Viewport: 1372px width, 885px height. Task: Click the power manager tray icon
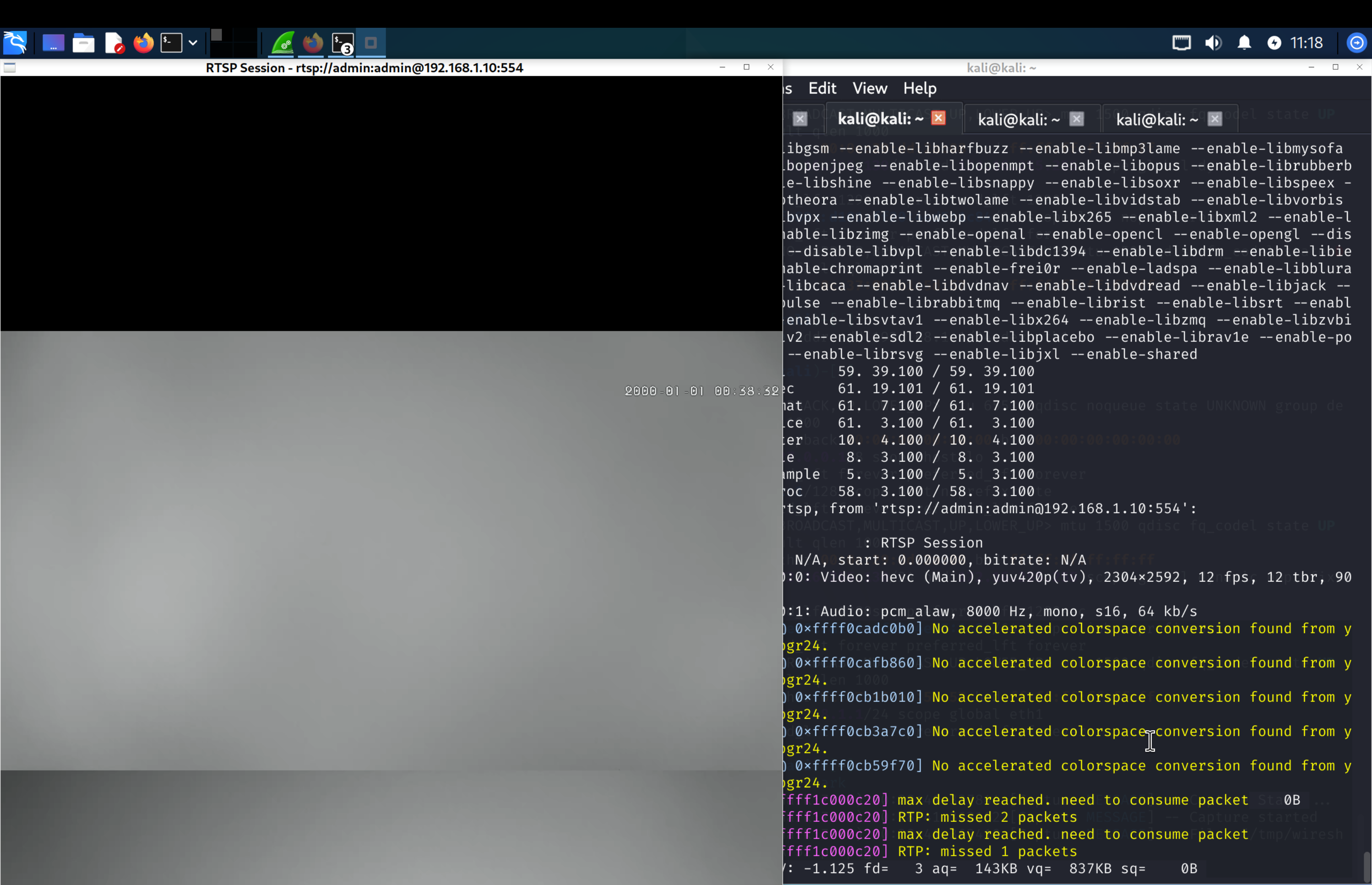pyautogui.click(x=1274, y=43)
